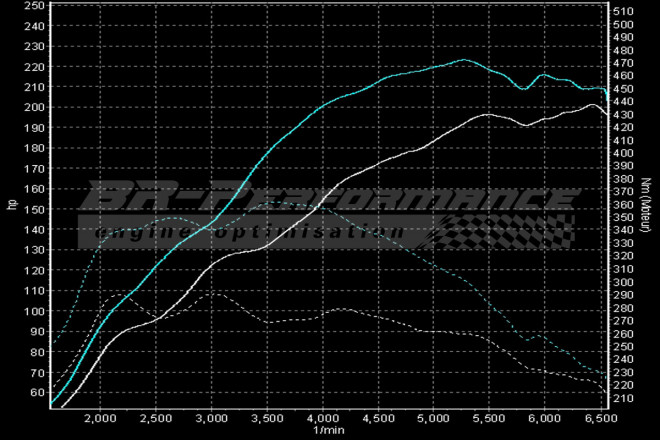Image resolution: width=660 pixels, height=440 pixels.
Task: Click the 210 value on the Nm axis
Action: tap(623, 399)
